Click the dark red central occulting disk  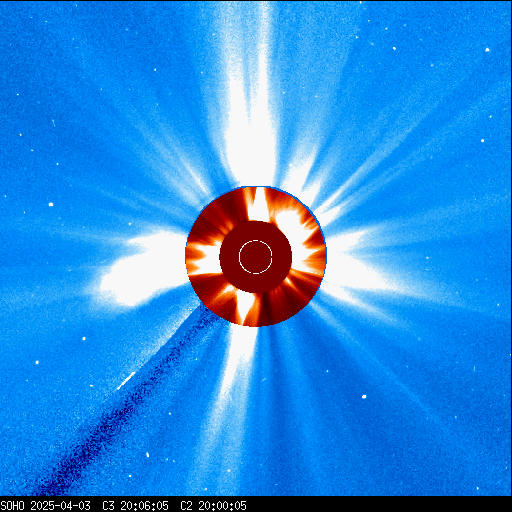coord(256,257)
